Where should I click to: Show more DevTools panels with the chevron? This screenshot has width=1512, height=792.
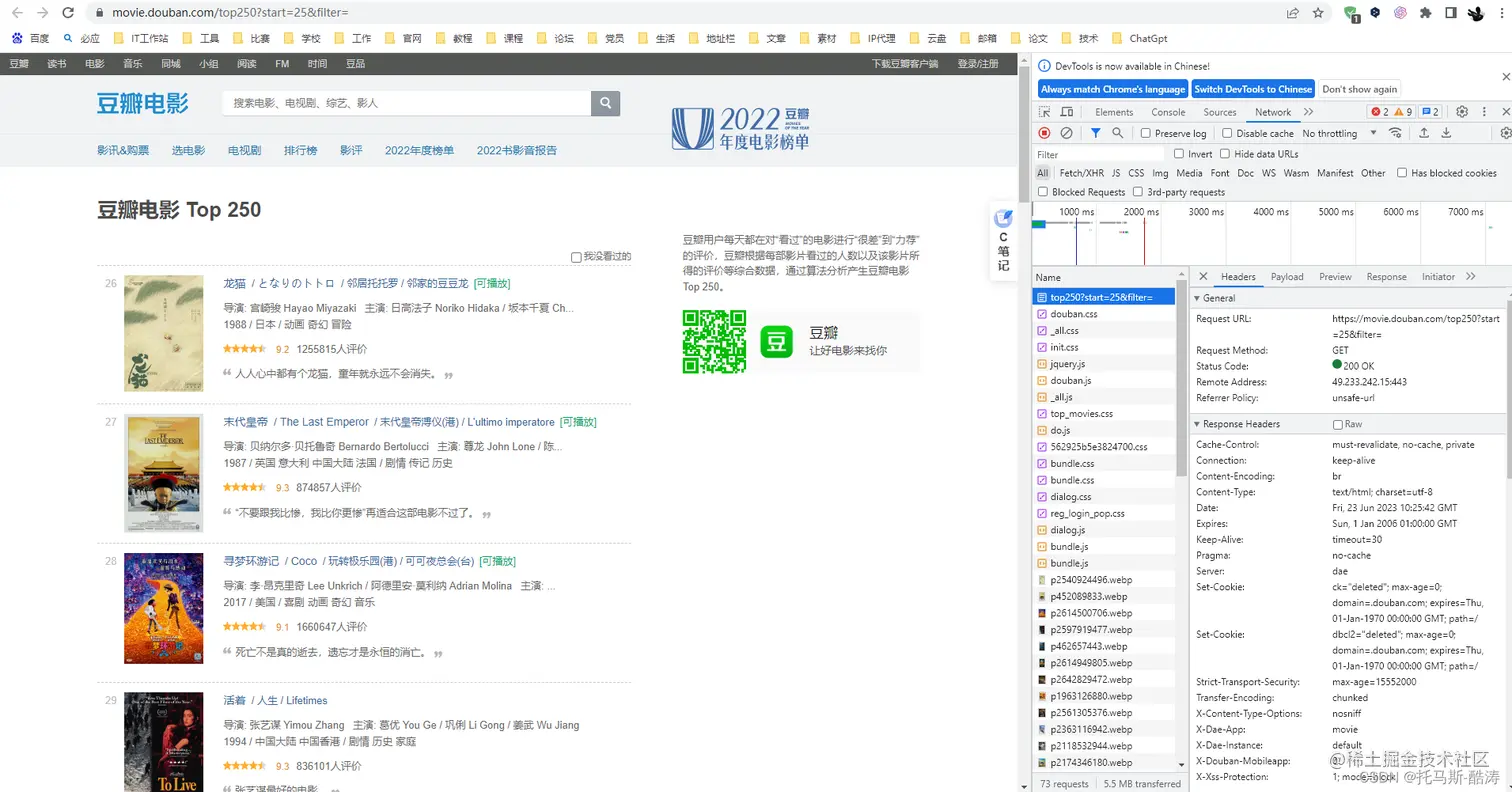1308,112
